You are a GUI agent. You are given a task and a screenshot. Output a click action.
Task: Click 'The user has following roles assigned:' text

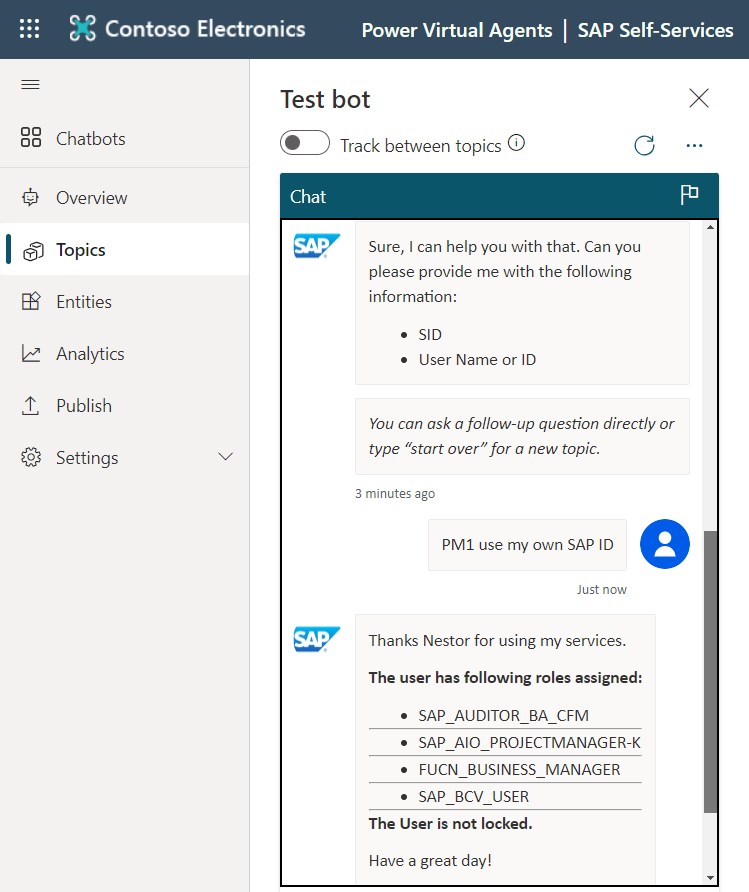[505, 677]
